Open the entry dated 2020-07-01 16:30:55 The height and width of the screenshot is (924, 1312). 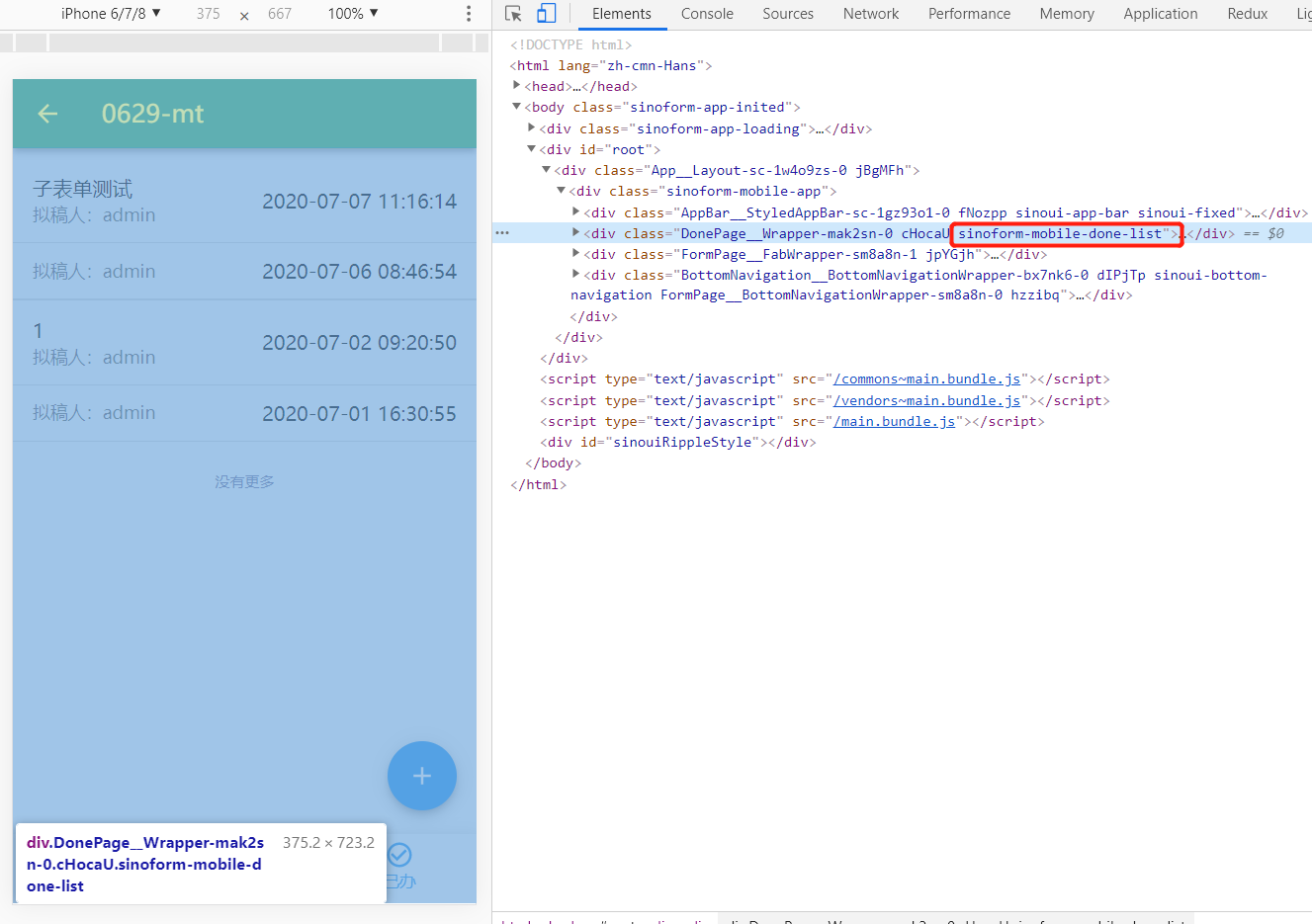pos(244,413)
